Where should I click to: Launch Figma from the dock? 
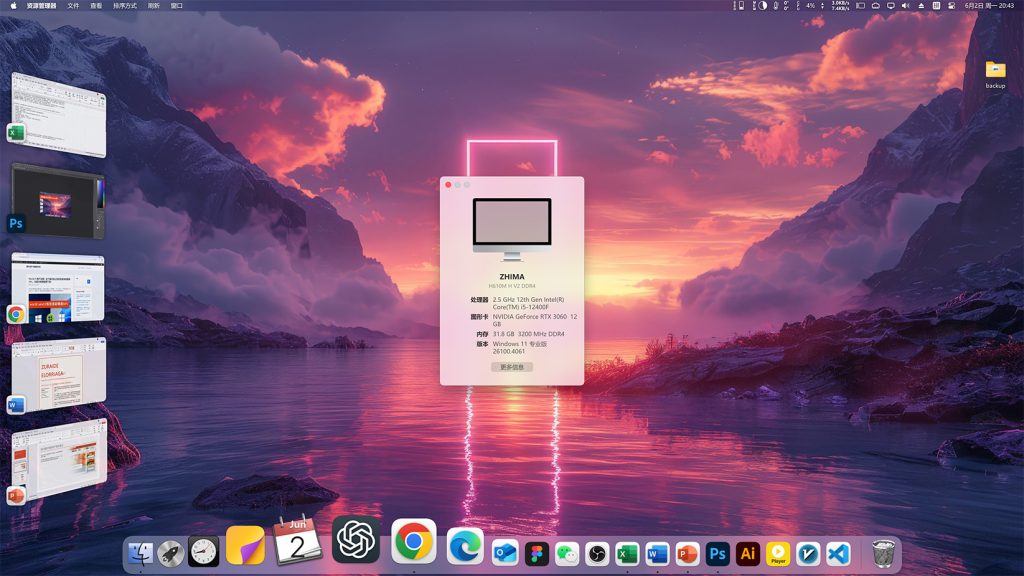click(537, 554)
